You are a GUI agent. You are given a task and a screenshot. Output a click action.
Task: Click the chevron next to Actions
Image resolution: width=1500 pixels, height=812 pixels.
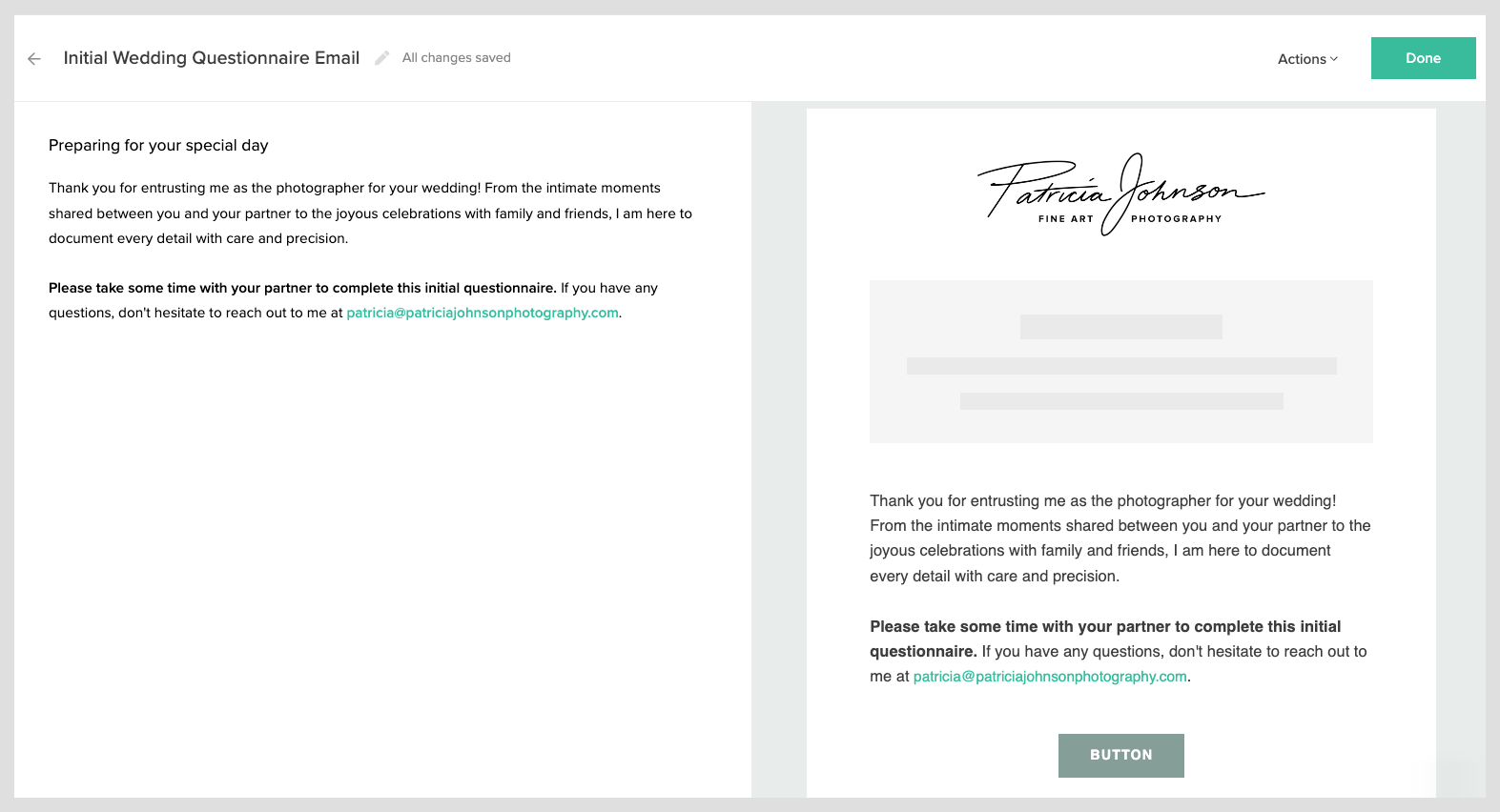(1334, 59)
